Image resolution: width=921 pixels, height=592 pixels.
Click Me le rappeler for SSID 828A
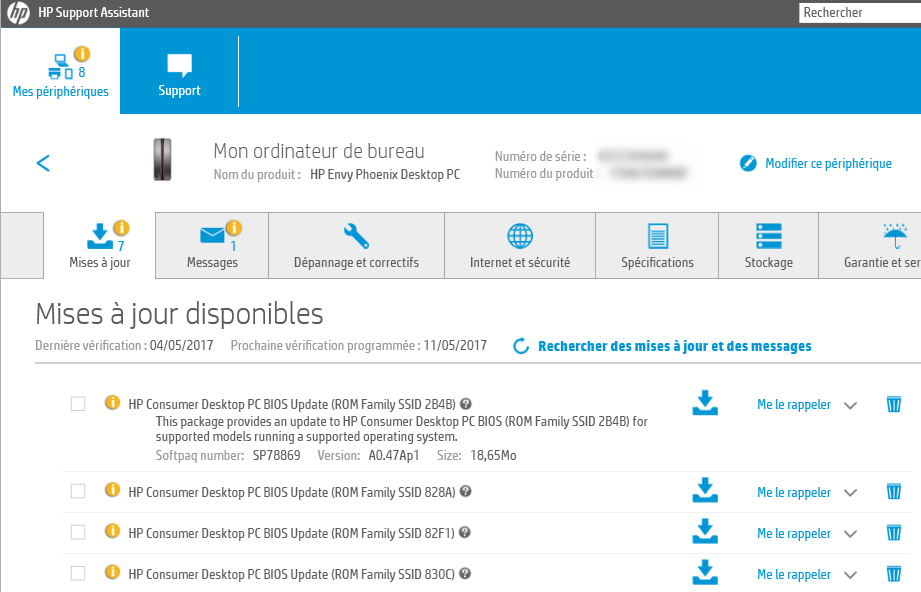(793, 492)
